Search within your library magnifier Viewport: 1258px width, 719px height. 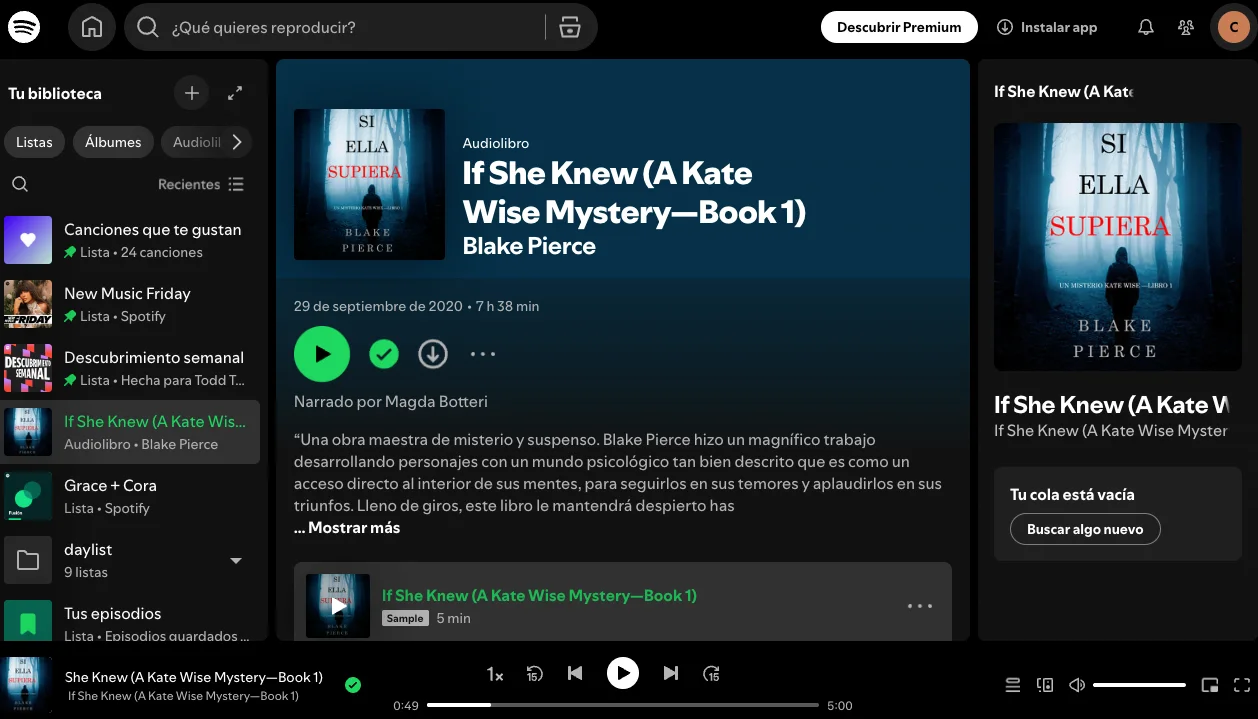(20, 184)
